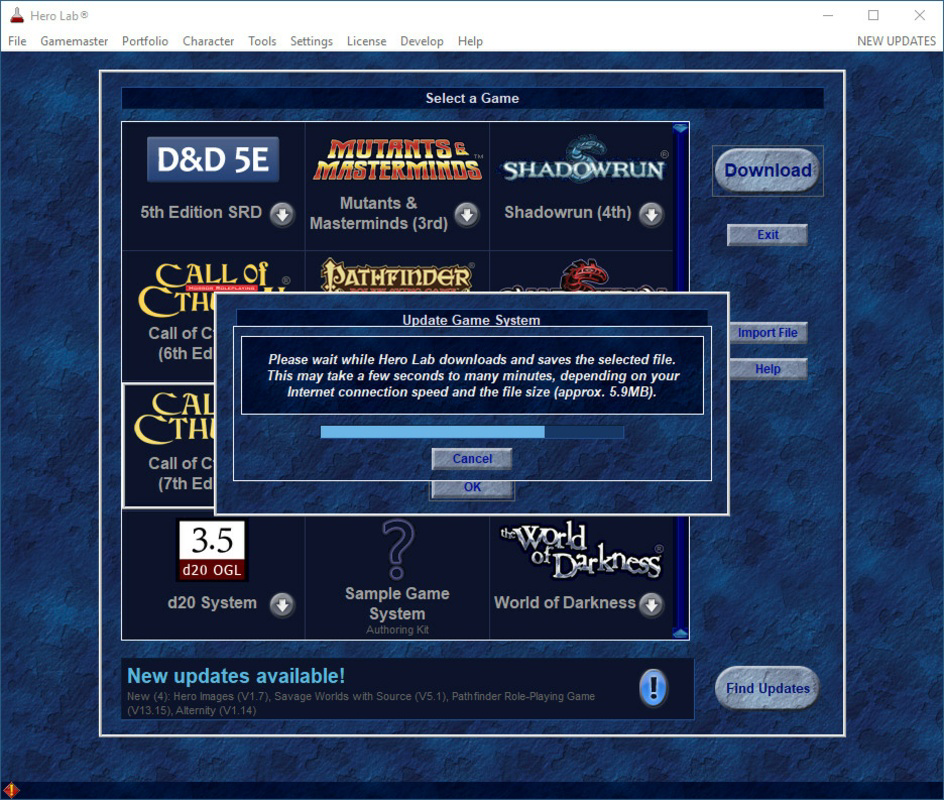The width and height of the screenshot is (944, 800).
Task: Minimize the Hero Lab window
Action: coord(828,15)
